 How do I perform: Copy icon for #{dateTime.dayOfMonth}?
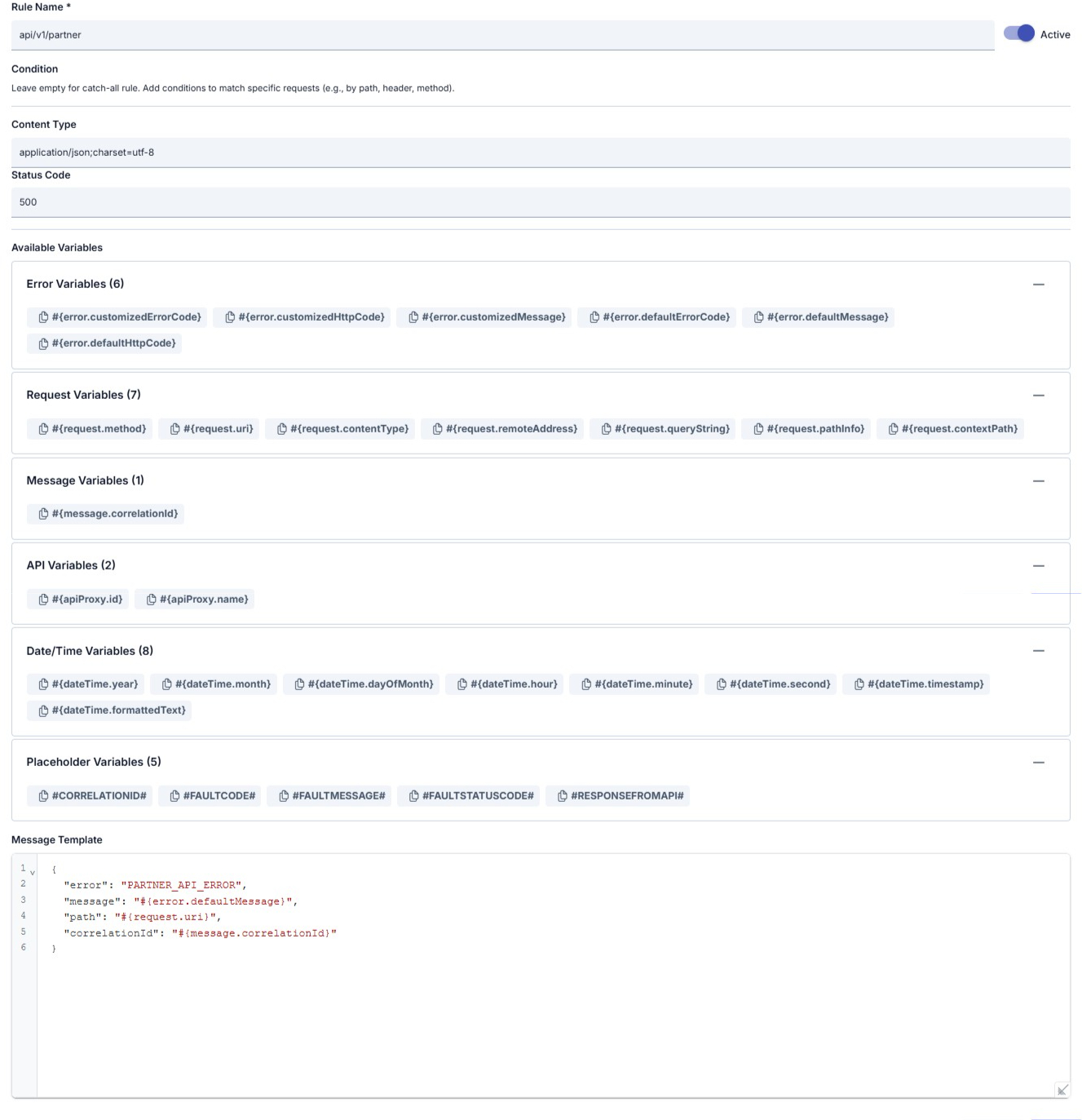299,684
